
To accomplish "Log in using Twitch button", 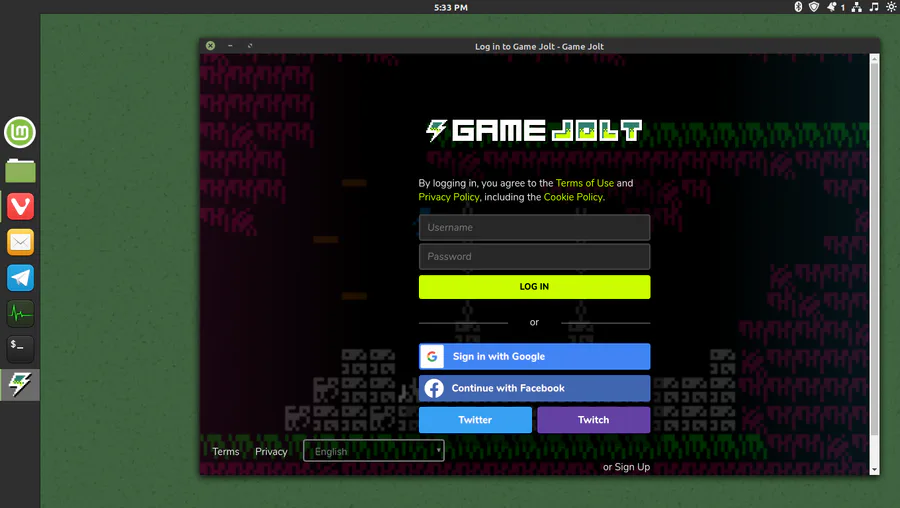I will pyautogui.click(x=593, y=420).
